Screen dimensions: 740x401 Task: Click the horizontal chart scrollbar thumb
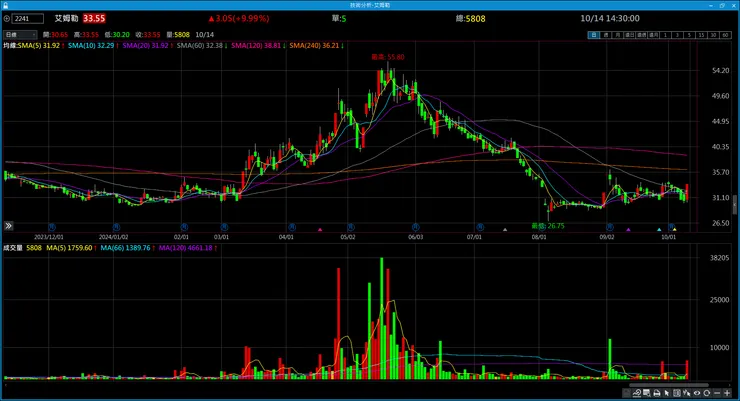669,385
